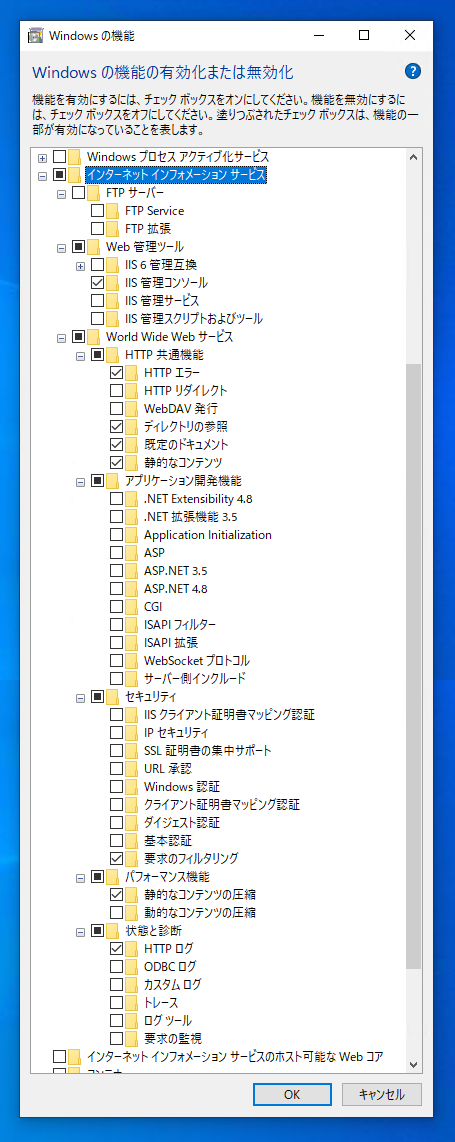455x1142 pixels.
Task: Click folder icon beside FTP Service
Action: click(x=112, y=210)
